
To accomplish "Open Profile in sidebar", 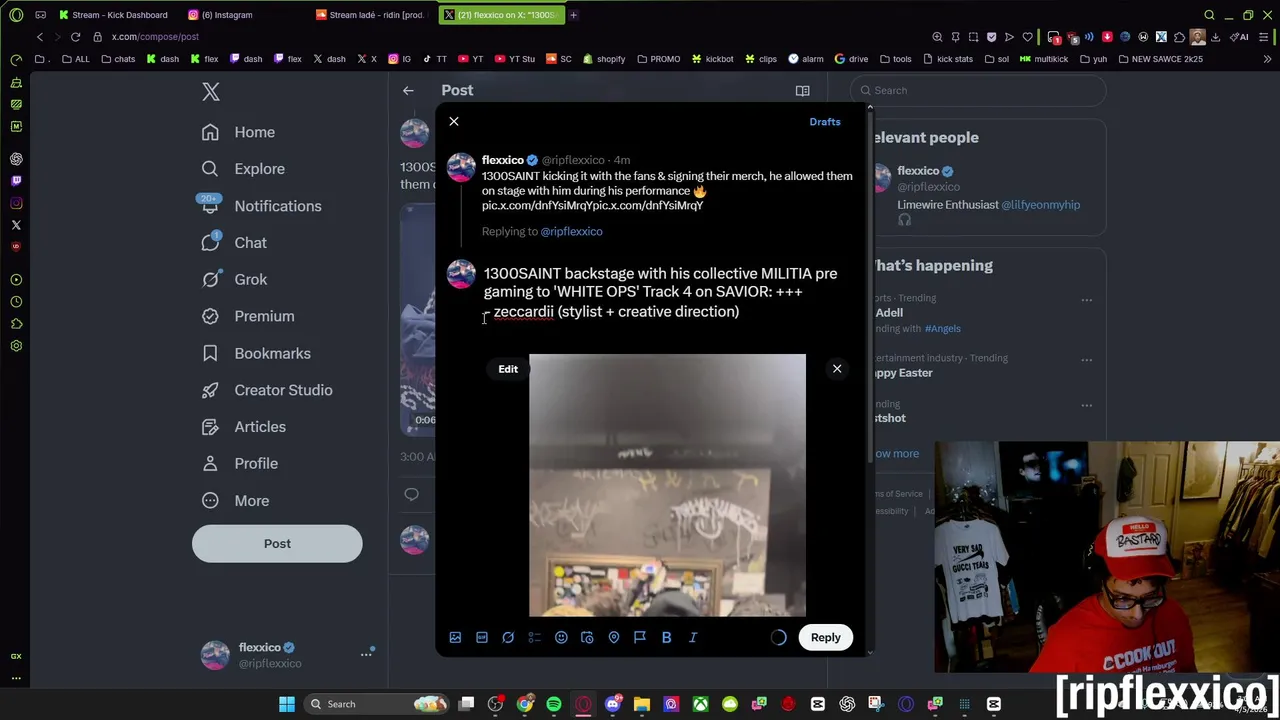I will click(239, 464).
